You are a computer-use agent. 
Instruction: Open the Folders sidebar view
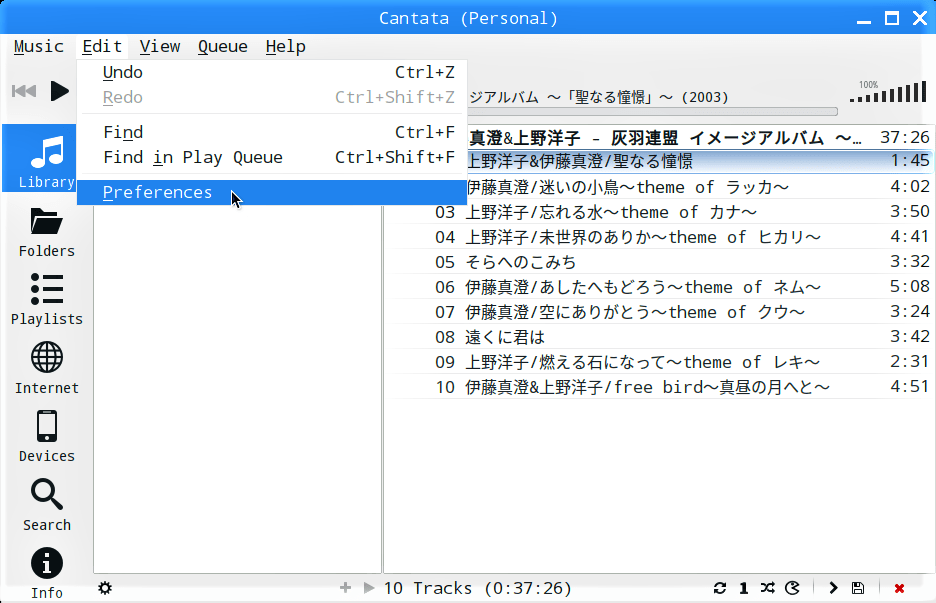tap(47, 232)
